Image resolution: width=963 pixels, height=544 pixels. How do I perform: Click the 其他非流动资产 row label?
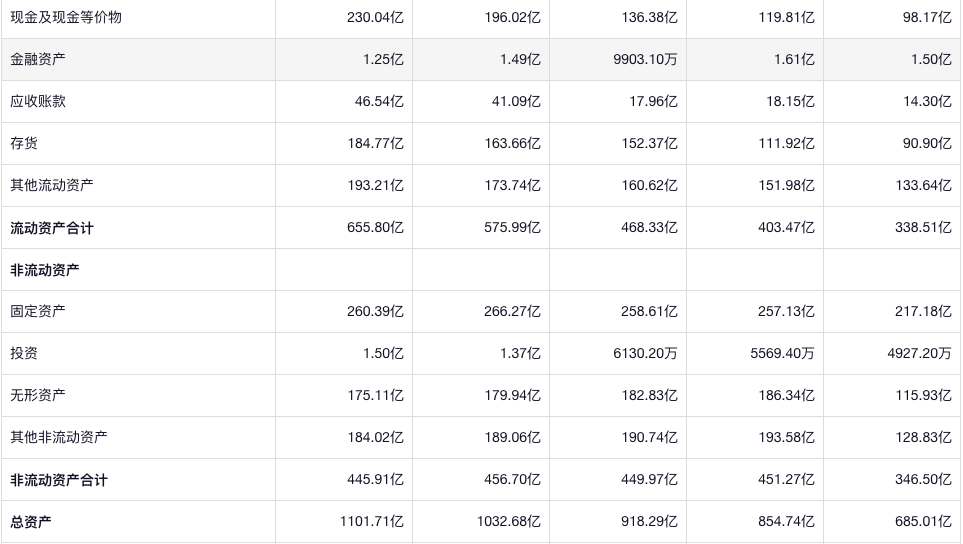point(59,437)
